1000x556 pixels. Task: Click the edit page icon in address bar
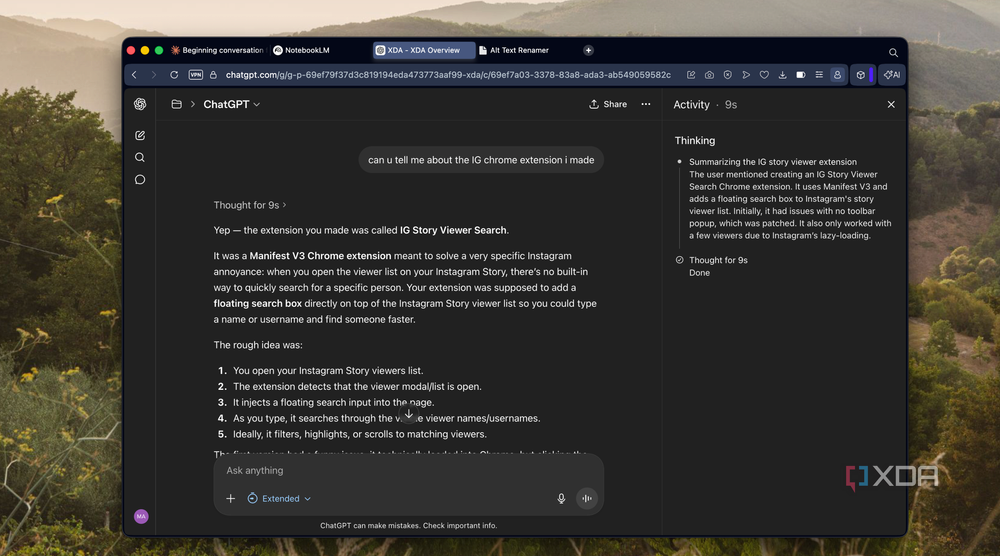[691, 75]
